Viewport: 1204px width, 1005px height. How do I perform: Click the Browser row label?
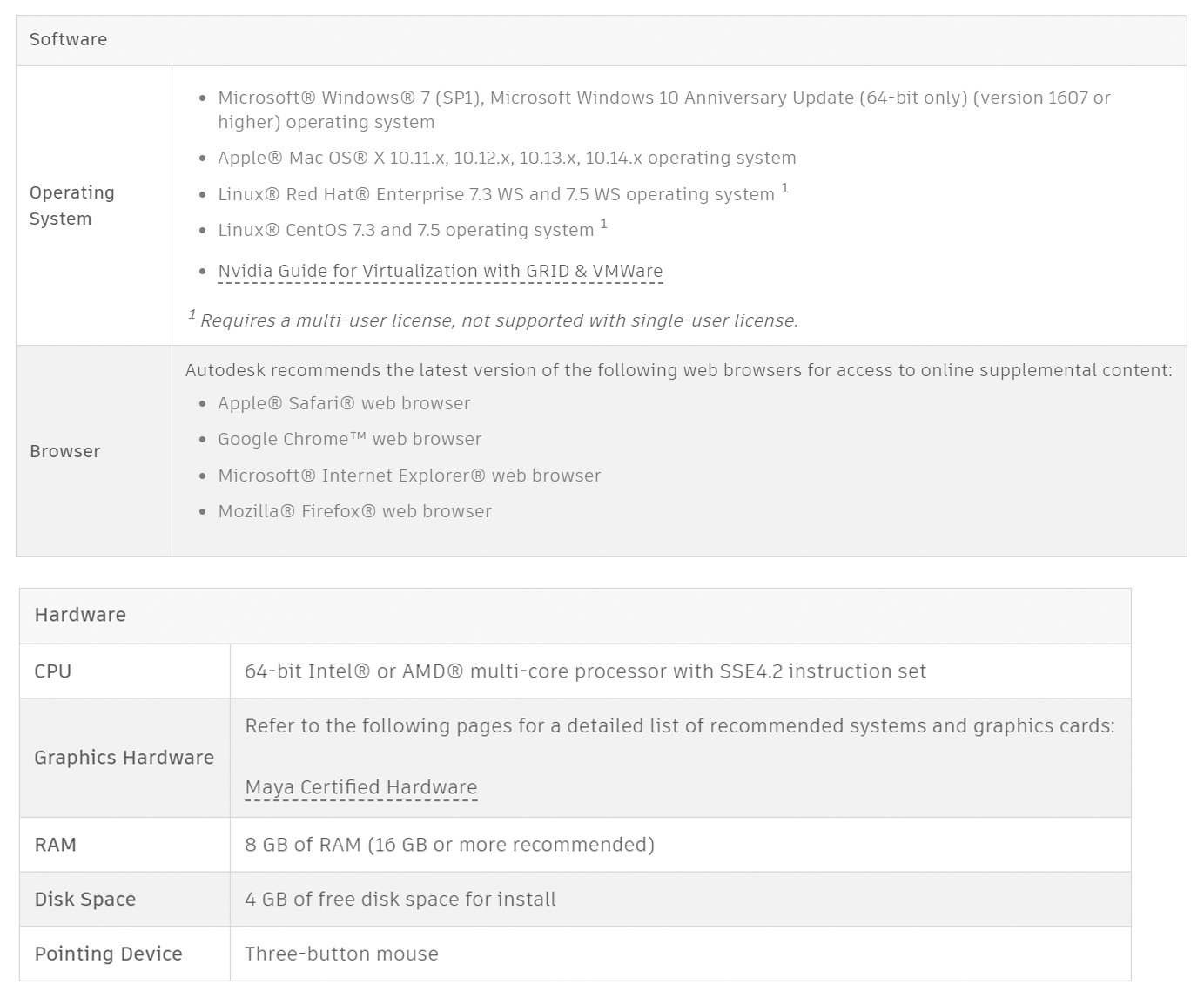[x=65, y=451]
